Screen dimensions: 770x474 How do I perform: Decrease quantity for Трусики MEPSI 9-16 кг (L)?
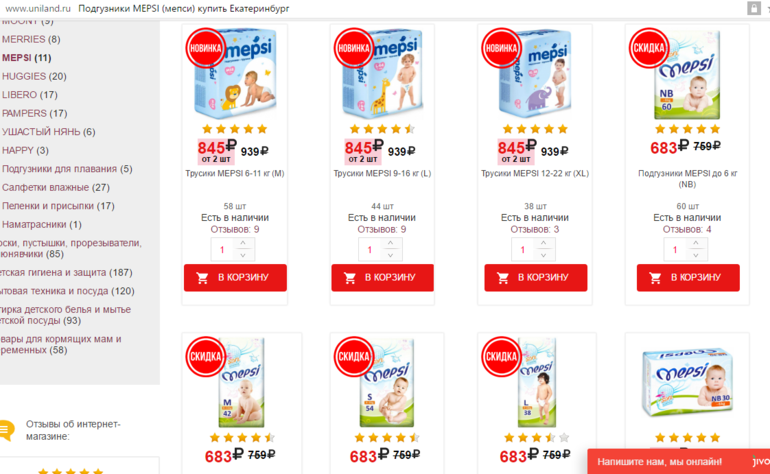(x=390, y=255)
